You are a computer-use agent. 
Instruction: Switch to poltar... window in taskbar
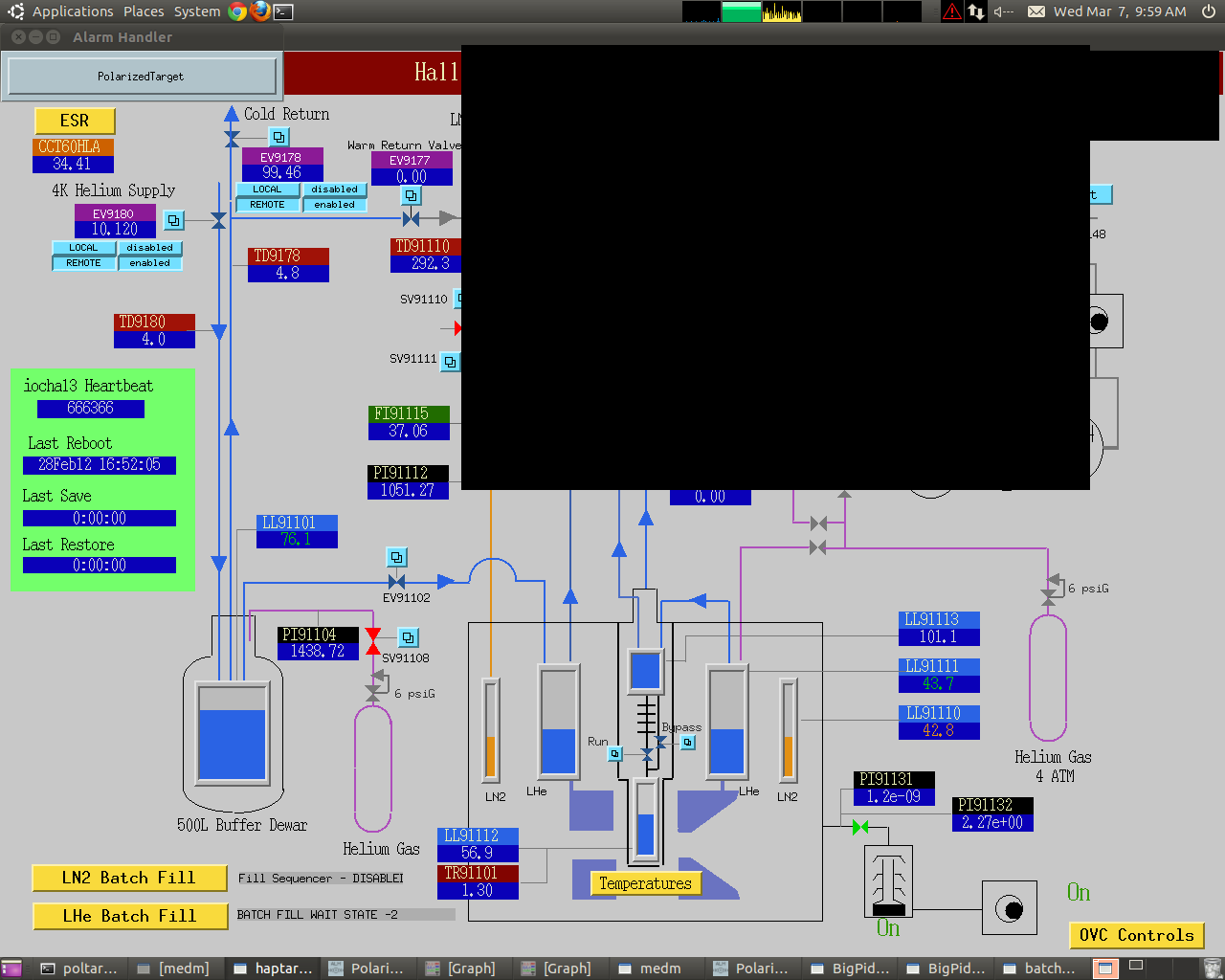click(x=78, y=969)
